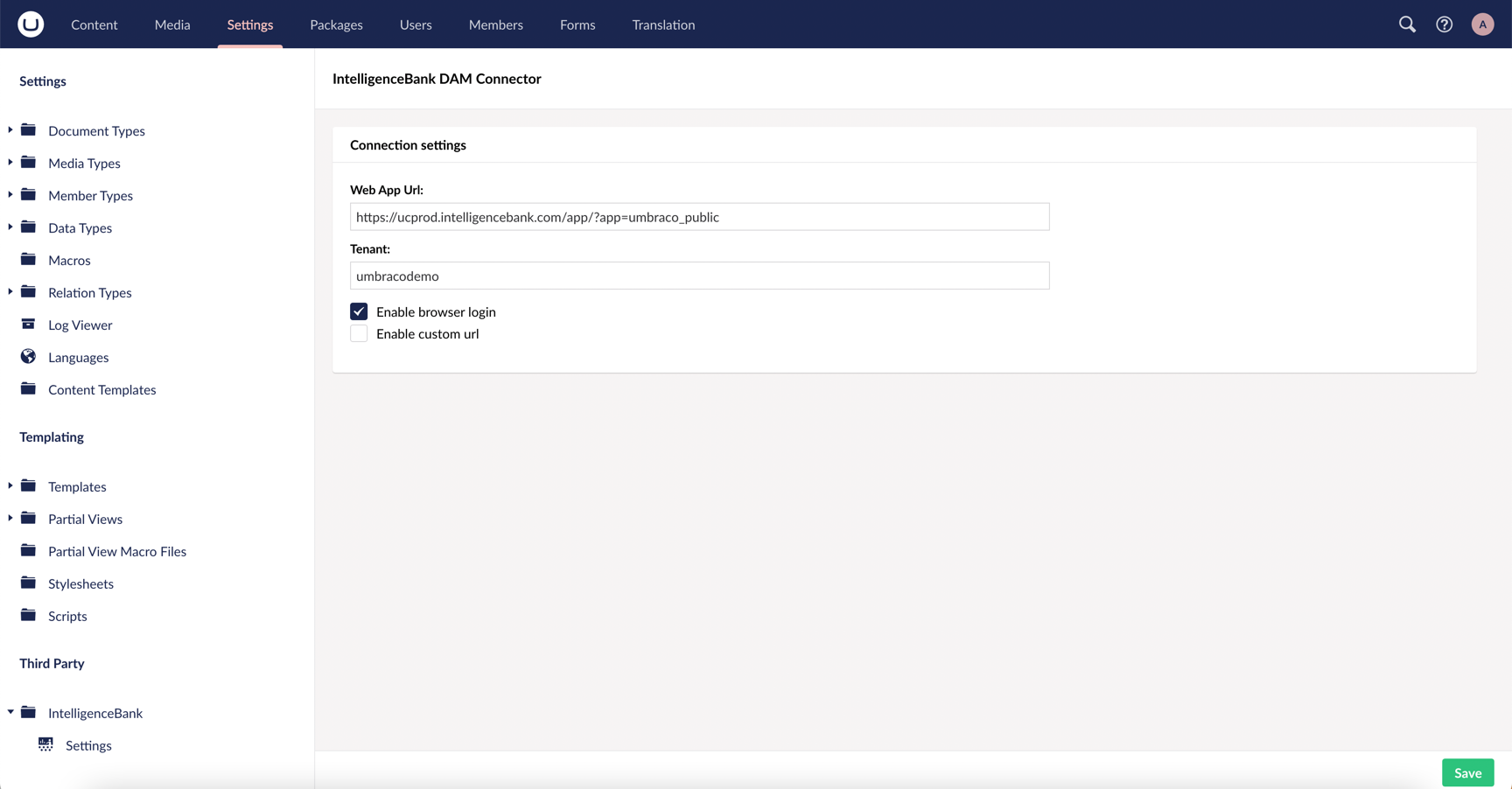
Task: Click the Umbraco logo icon
Action: tap(31, 24)
